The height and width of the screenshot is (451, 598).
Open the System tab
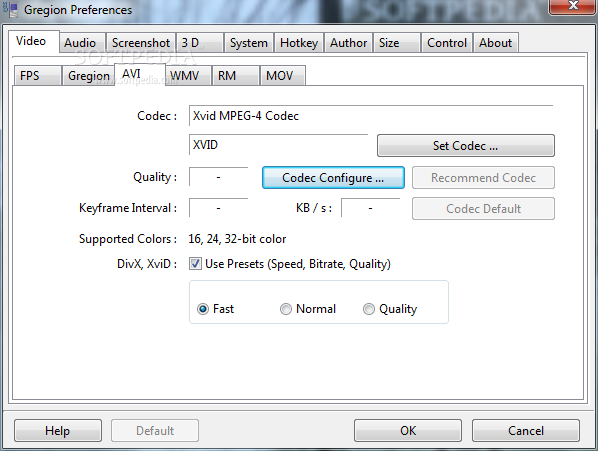click(249, 43)
